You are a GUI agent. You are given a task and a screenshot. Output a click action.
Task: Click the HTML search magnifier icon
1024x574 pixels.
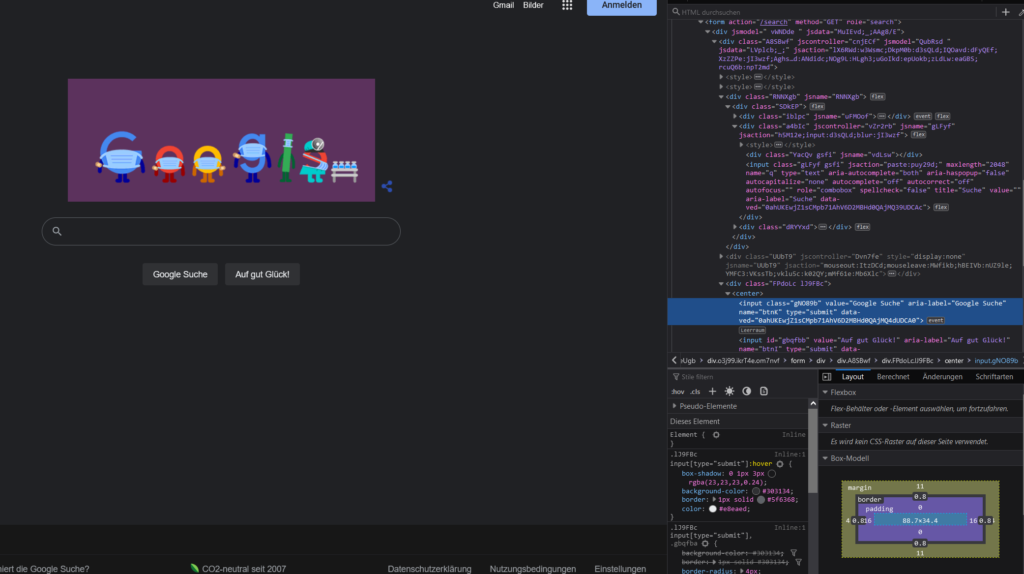(676, 12)
